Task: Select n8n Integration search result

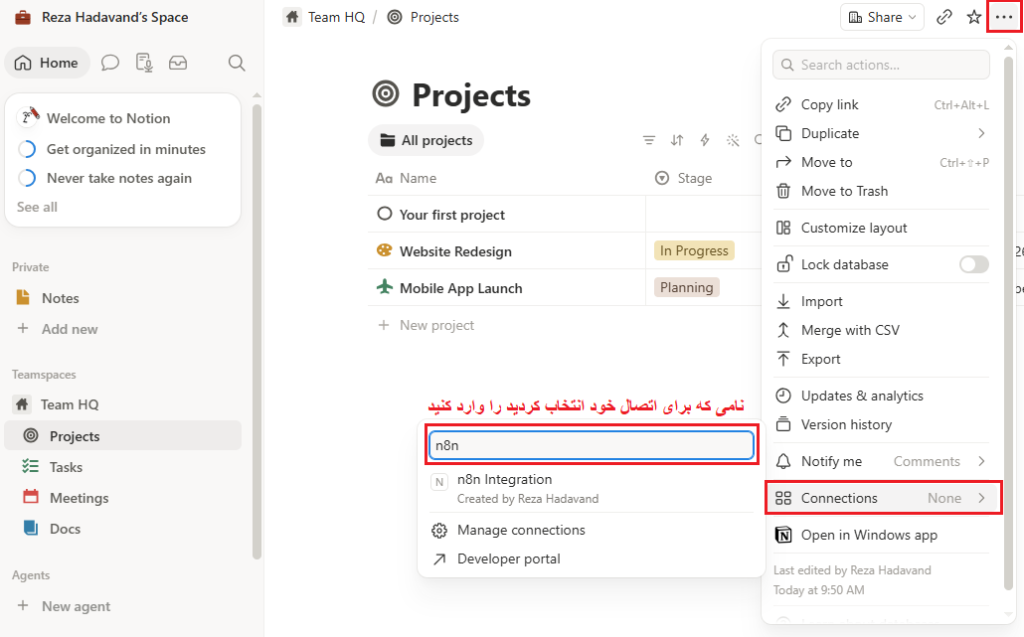Action: click(x=591, y=489)
